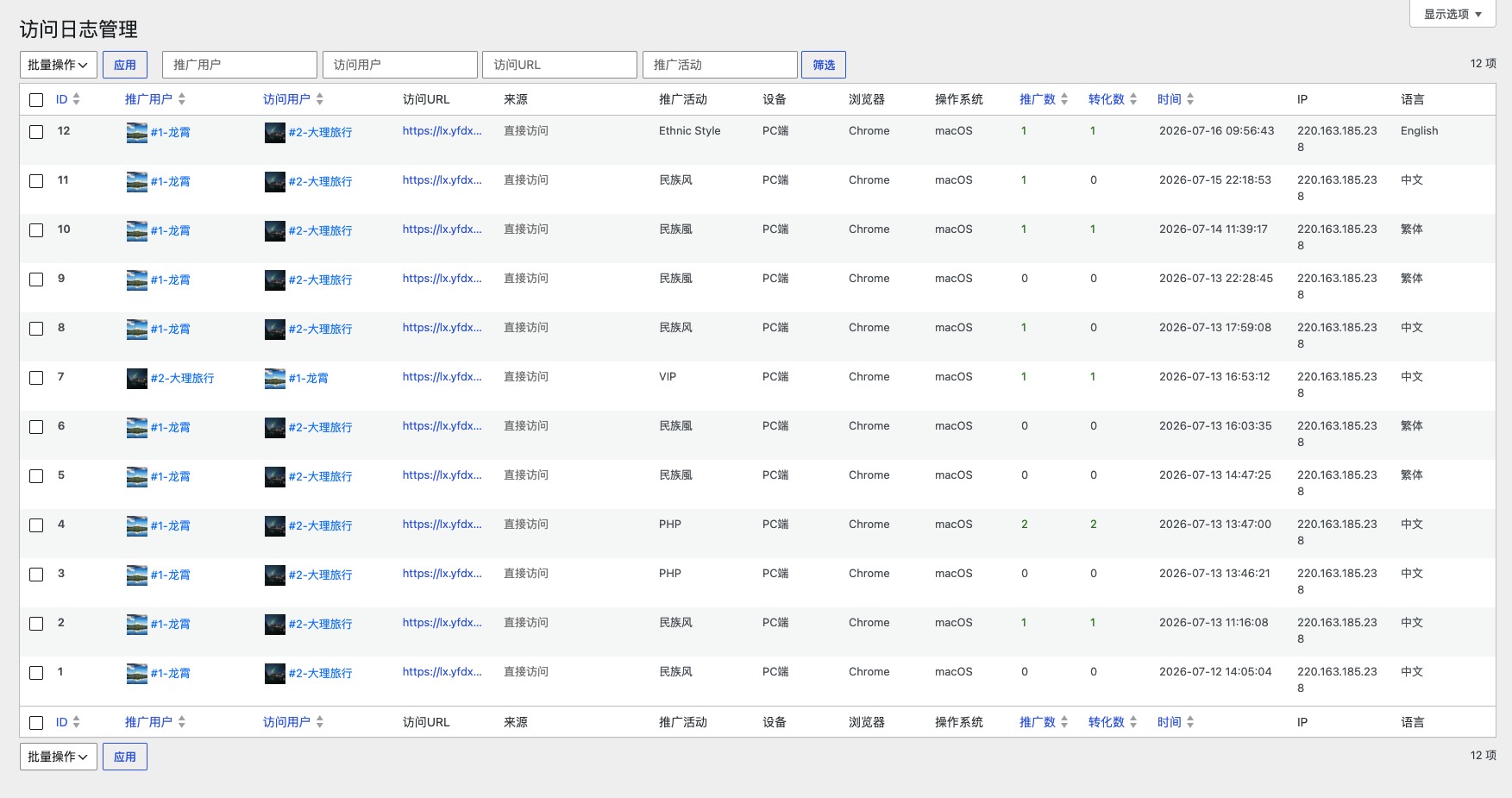Sort by 时间 using header arrows

pos(1190,99)
